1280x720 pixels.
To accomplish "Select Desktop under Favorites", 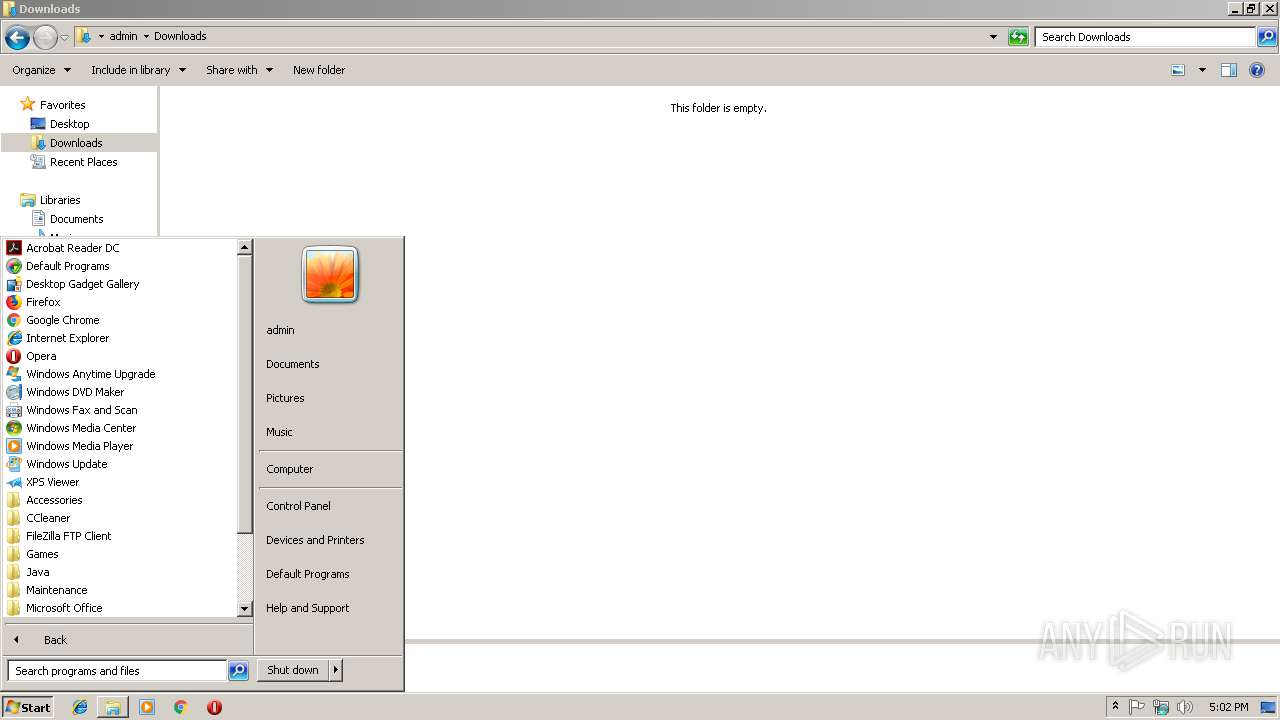I will 69,124.
